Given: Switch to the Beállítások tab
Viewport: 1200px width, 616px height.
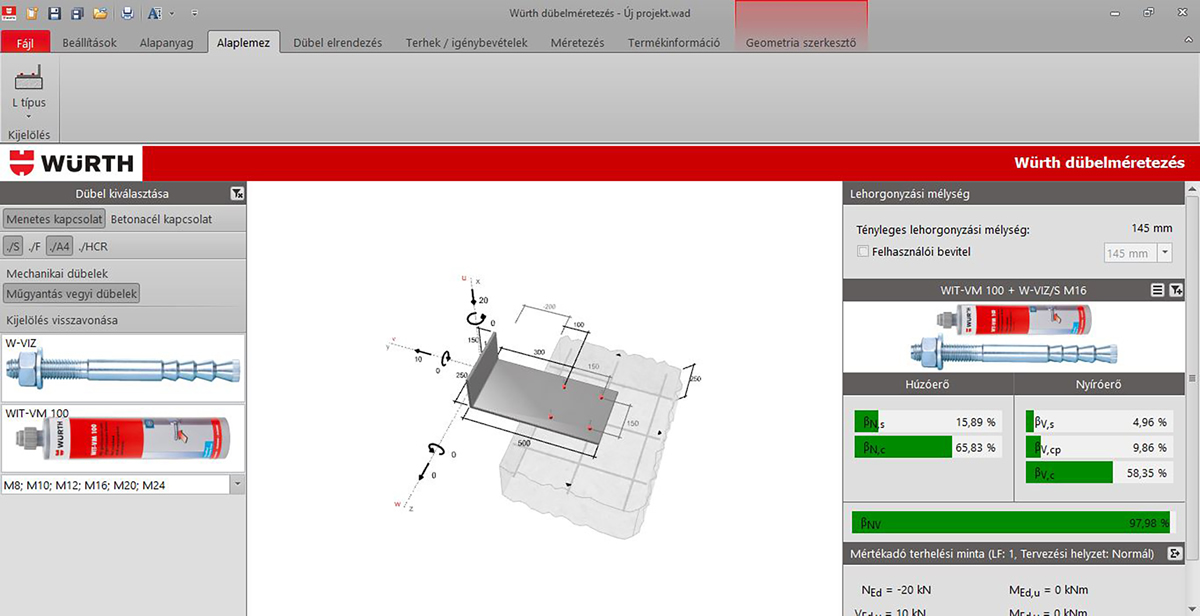Looking at the screenshot, I should pyautogui.click(x=90, y=43).
